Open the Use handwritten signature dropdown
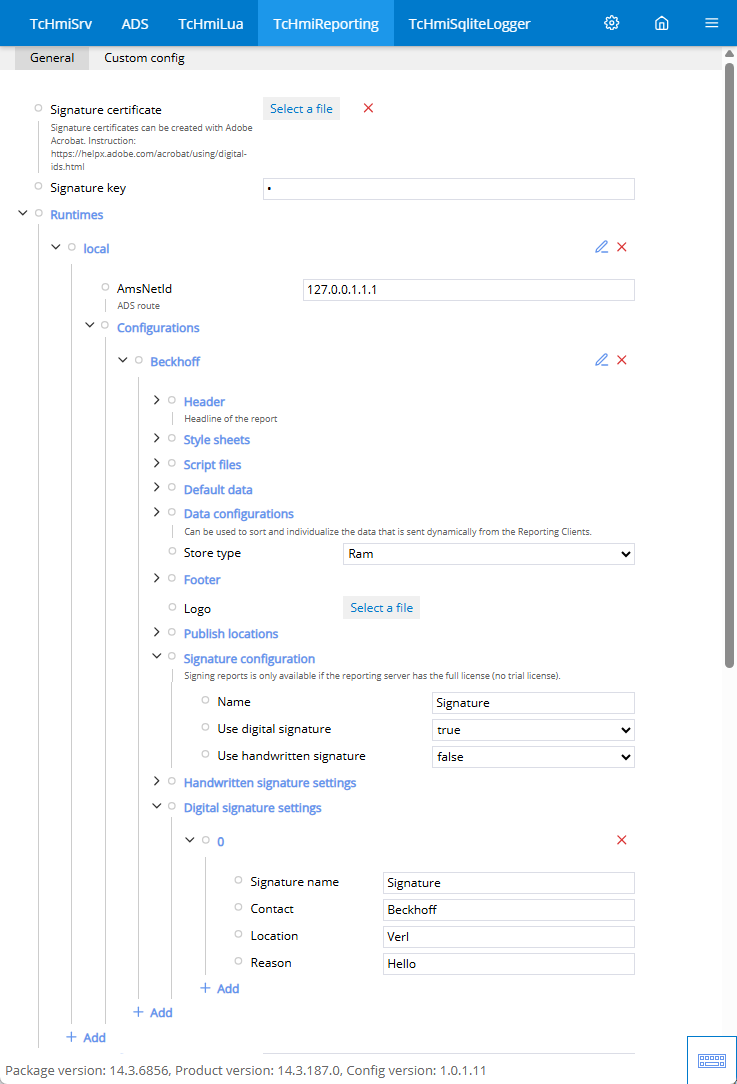Viewport: 737px width, 1084px height. point(533,757)
